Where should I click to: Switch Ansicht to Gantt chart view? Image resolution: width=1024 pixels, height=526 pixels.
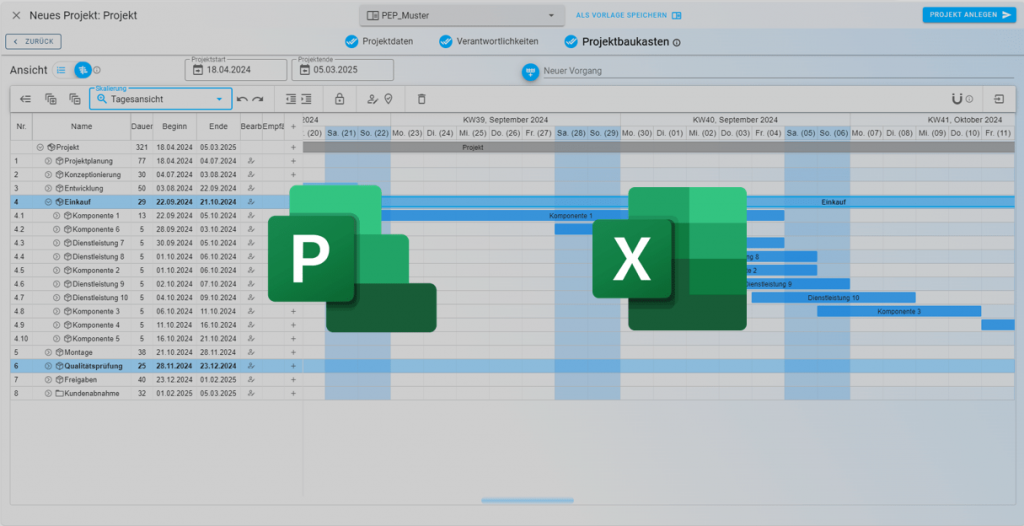[82, 70]
